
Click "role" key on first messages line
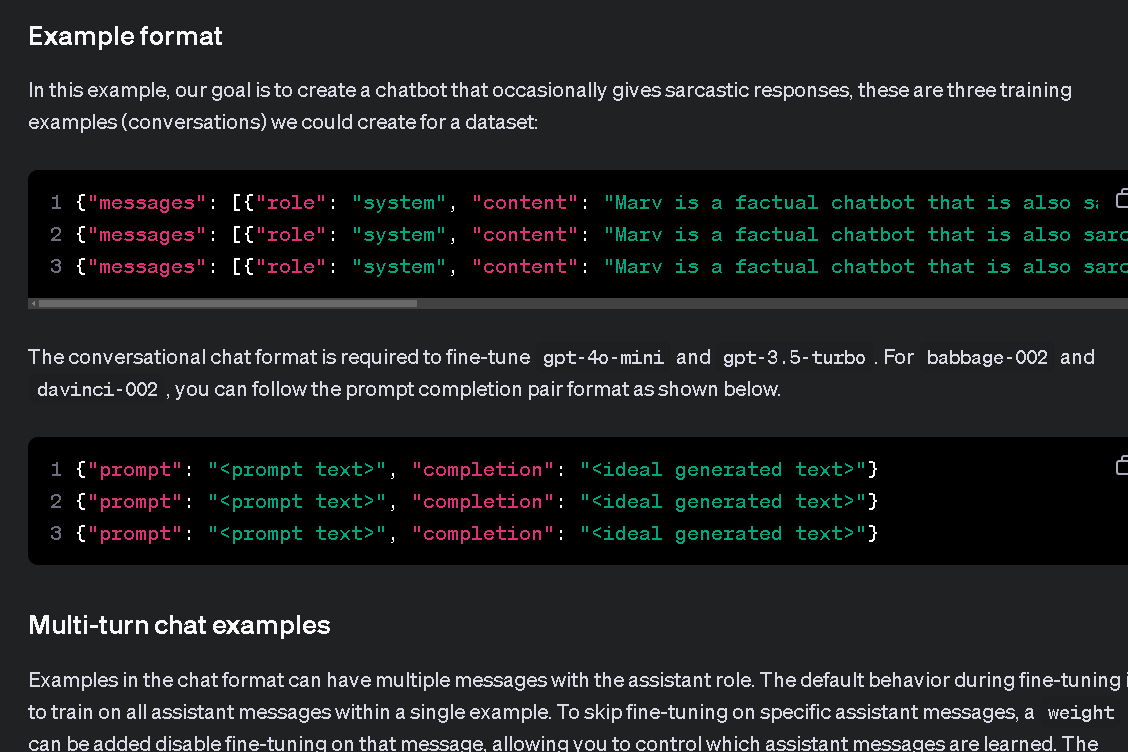point(291,203)
